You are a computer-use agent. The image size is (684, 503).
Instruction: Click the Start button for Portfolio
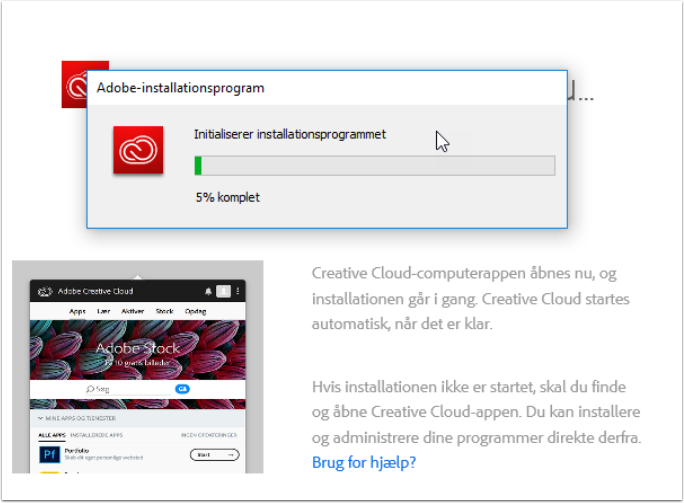coord(215,455)
